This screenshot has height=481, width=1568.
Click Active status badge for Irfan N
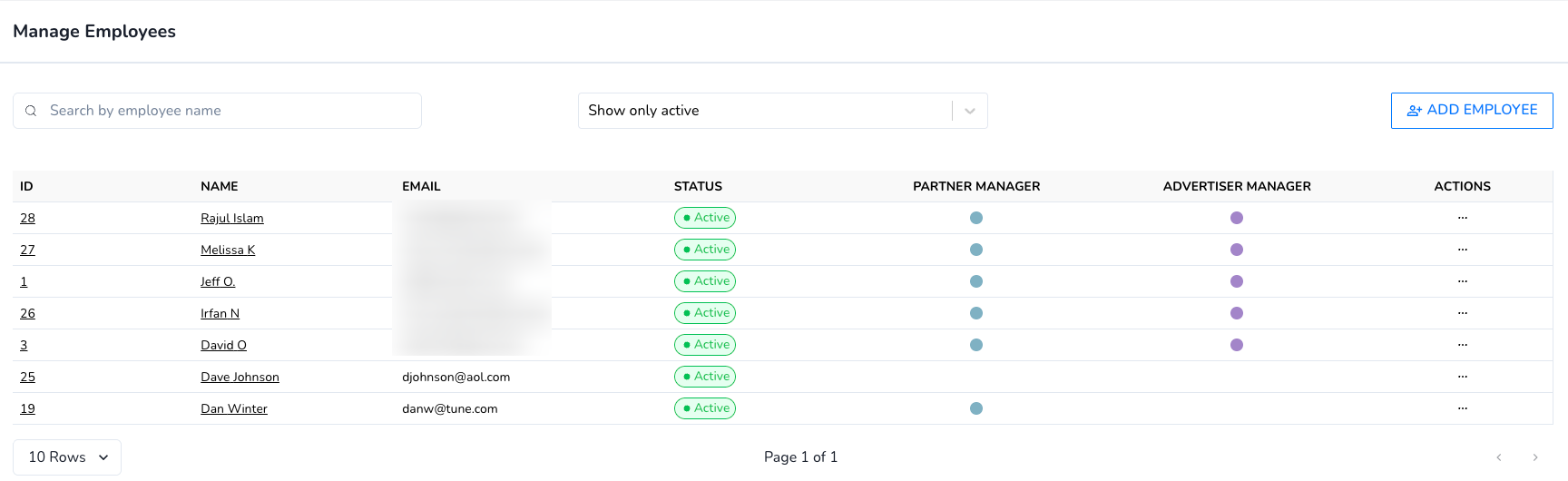[x=705, y=313]
